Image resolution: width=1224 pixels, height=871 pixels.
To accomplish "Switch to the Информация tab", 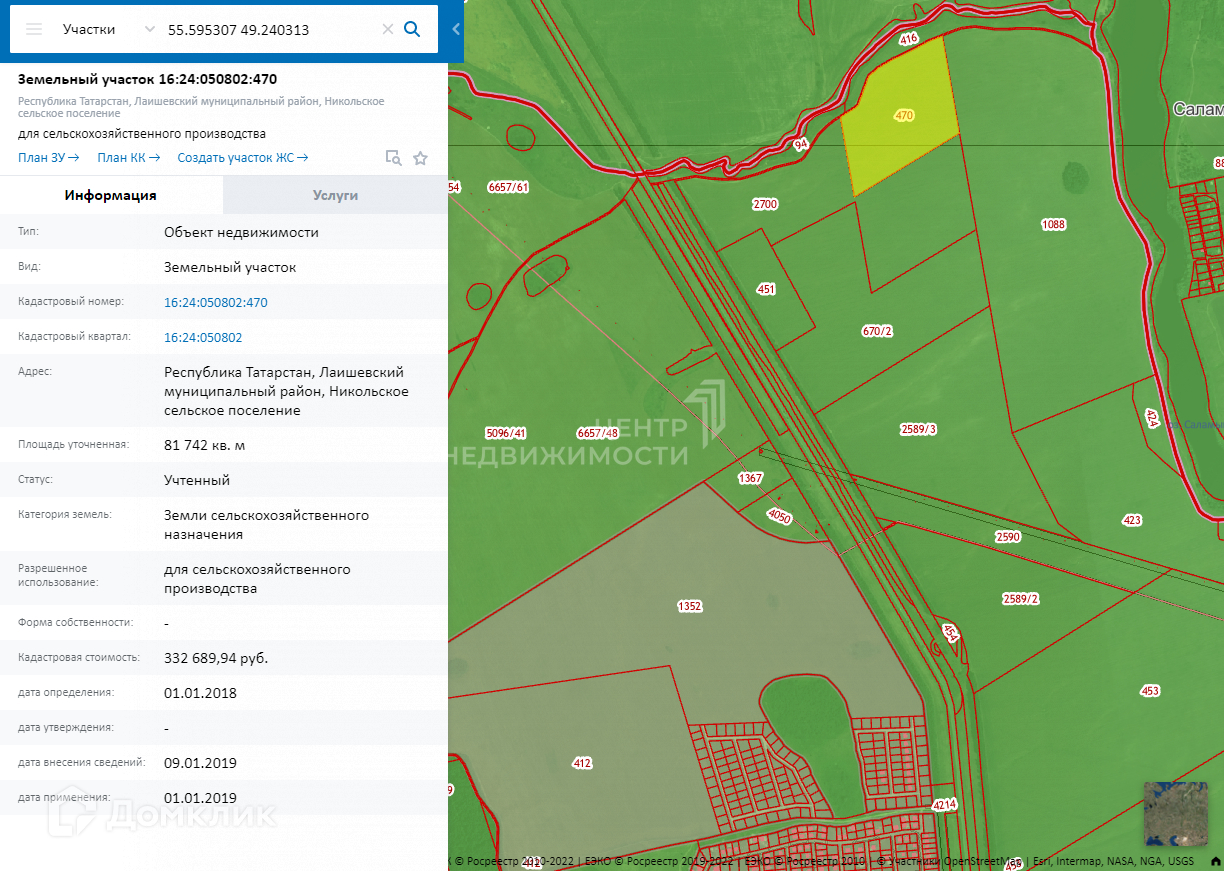I will 111,195.
